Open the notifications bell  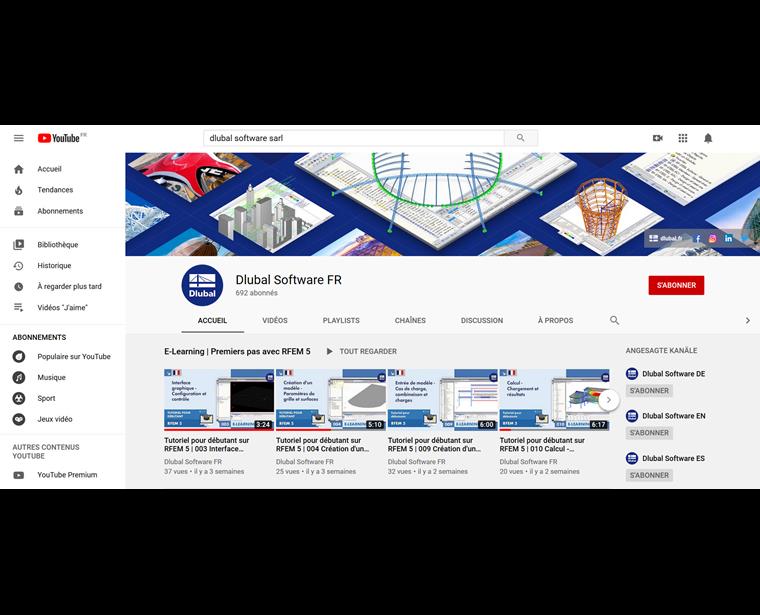708,138
